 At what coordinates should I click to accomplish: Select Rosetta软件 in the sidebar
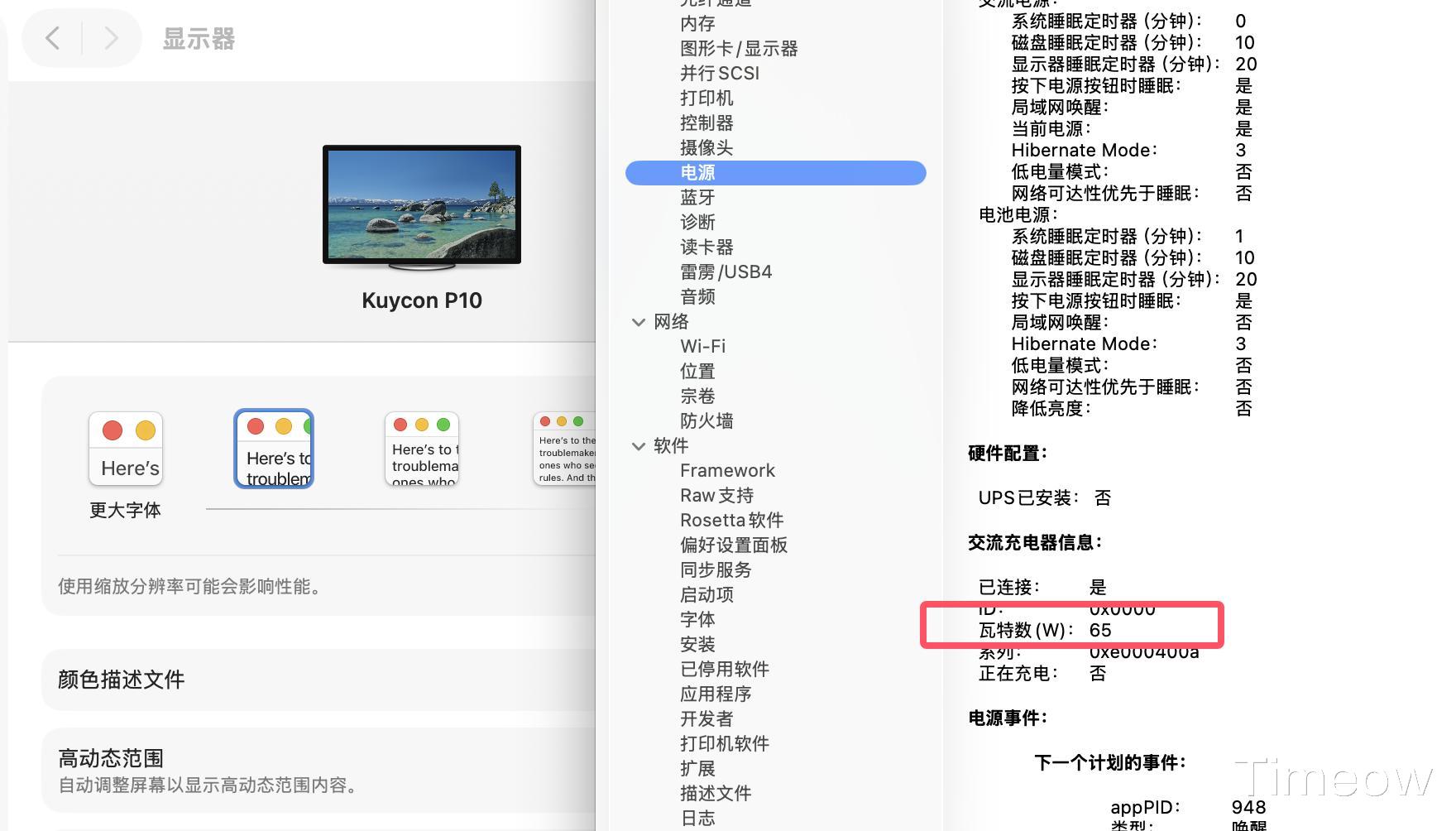(x=731, y=521)
